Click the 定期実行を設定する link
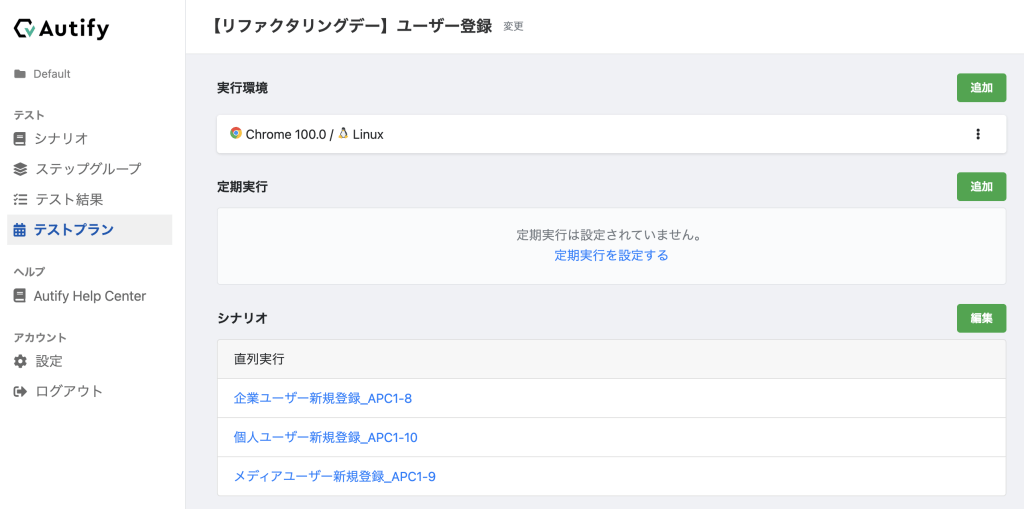The image size is (1024, 509). pyautogui.click(x=611, y=256)
